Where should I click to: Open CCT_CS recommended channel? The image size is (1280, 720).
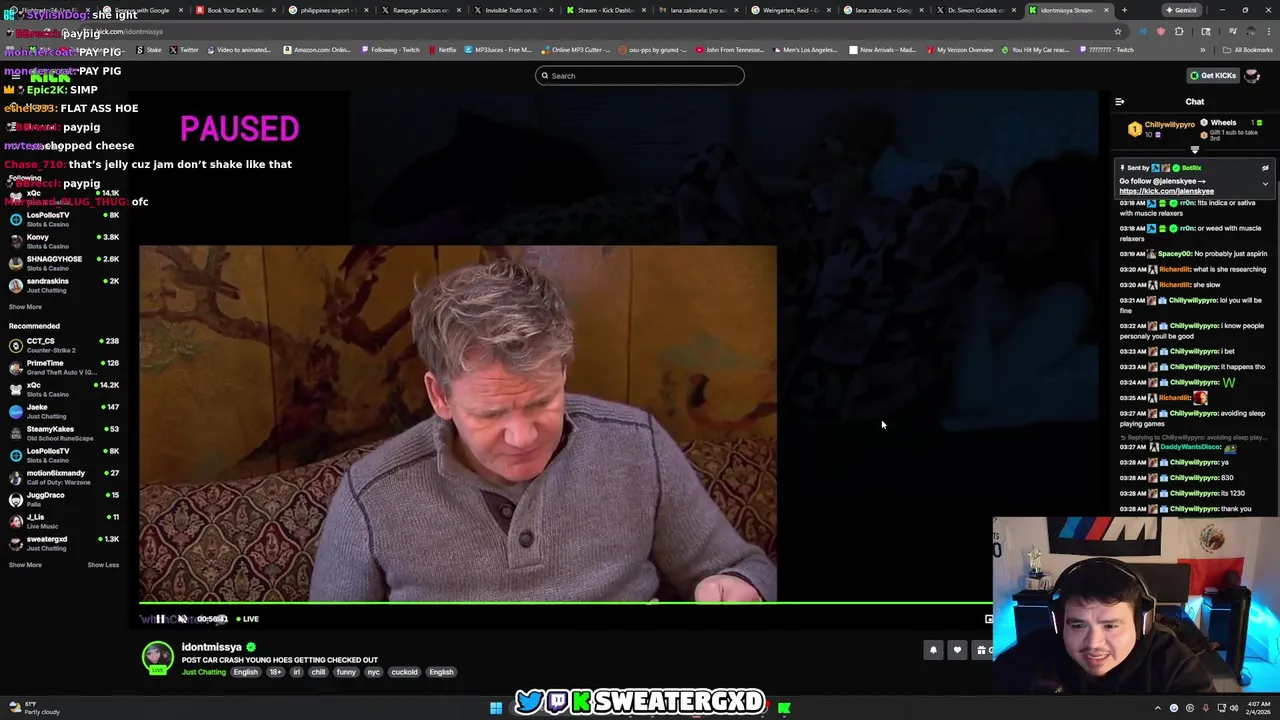pos(62,344)
